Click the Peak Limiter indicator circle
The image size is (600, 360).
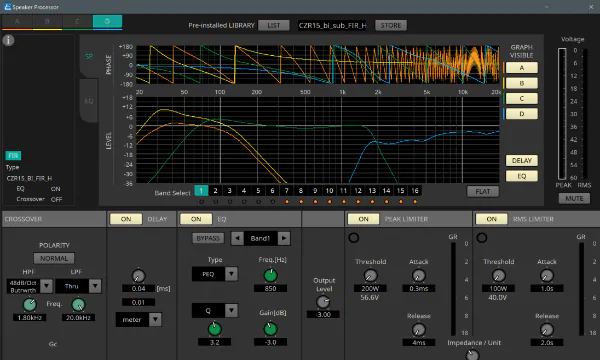354,238
